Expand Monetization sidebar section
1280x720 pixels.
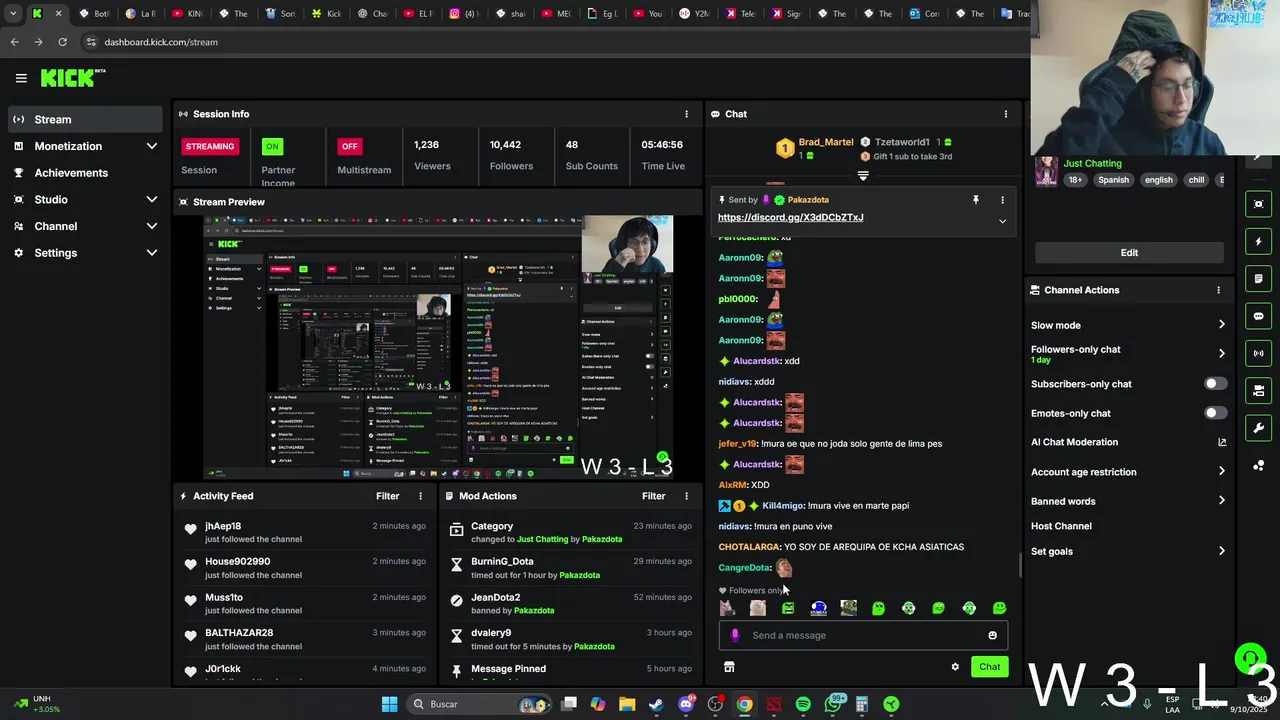click(x=151, y=146)
